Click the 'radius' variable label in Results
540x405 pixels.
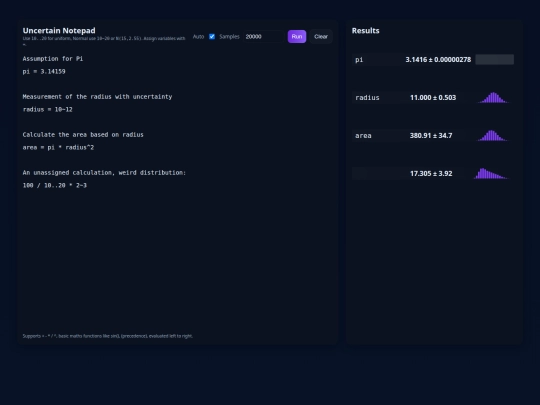(367, 97)
